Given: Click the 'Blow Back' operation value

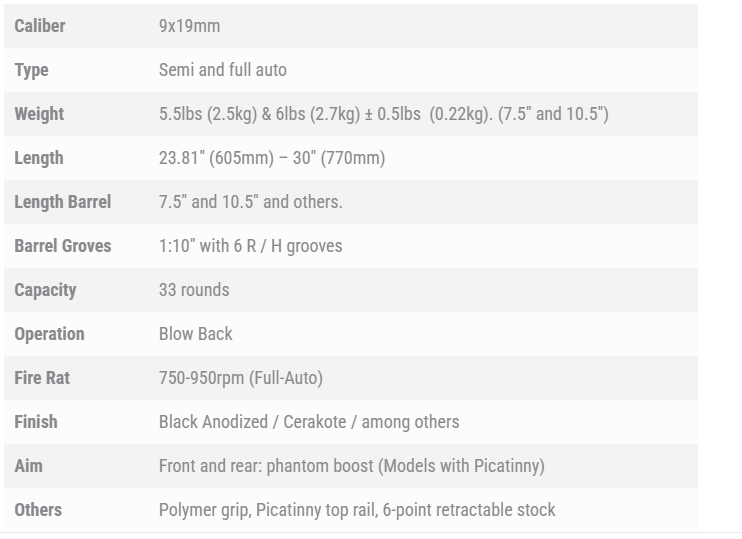Looking at the screenshot, I should (195, 334).
